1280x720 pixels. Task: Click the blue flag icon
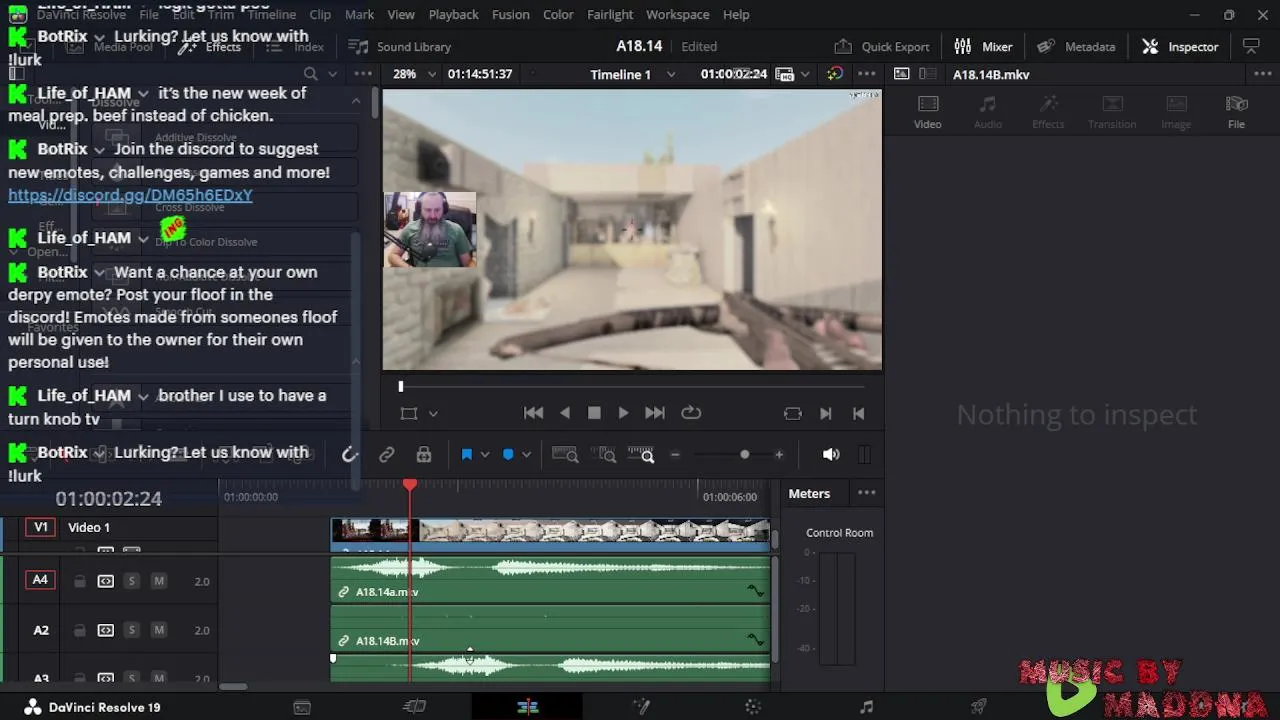[x=466, y=455]
